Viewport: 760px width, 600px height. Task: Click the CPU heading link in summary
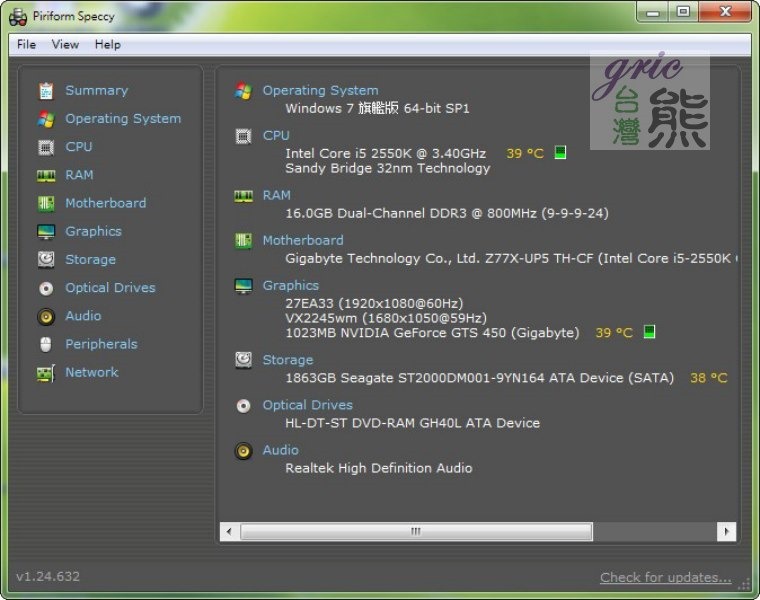[x=276, y=136]
